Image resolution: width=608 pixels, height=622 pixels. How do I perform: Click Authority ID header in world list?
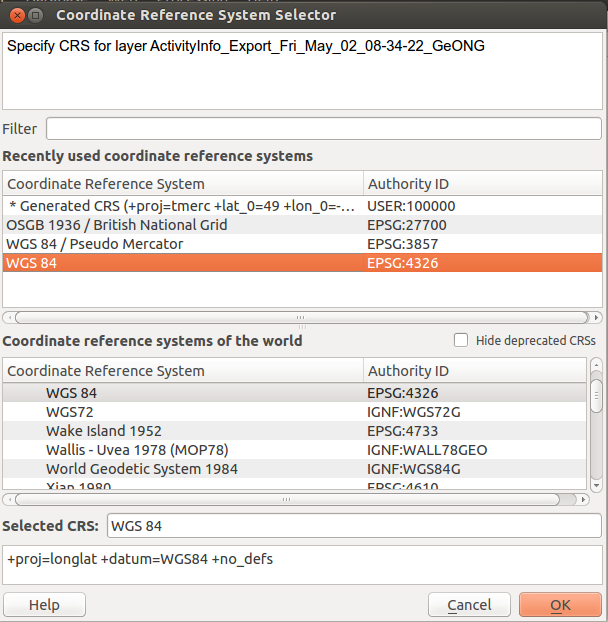tap(475, 371)
